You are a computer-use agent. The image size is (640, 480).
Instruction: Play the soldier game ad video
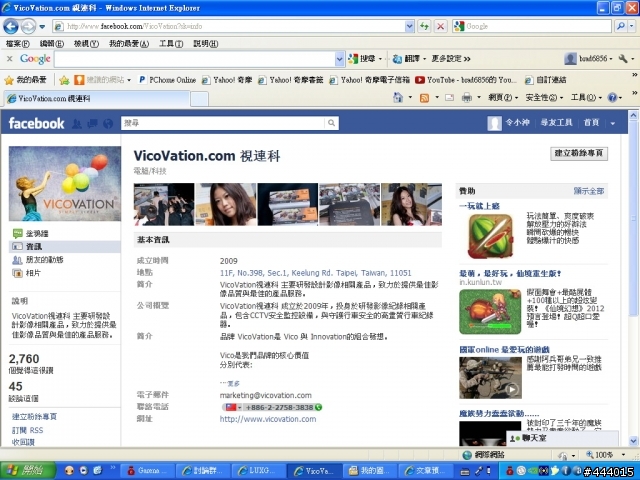pyautogui.click(x=512, y=389)
